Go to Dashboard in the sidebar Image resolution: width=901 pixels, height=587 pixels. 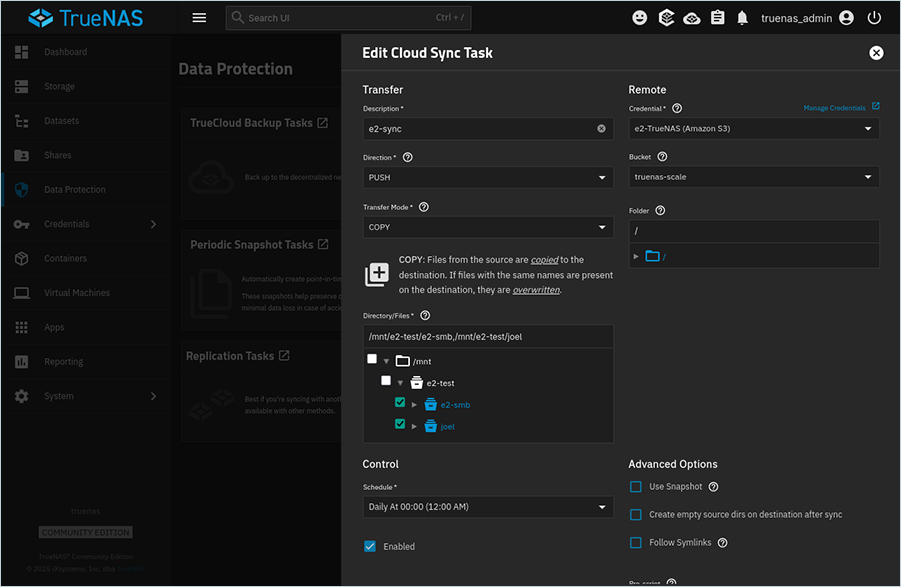pyautogui.click(x=65, y=52)
